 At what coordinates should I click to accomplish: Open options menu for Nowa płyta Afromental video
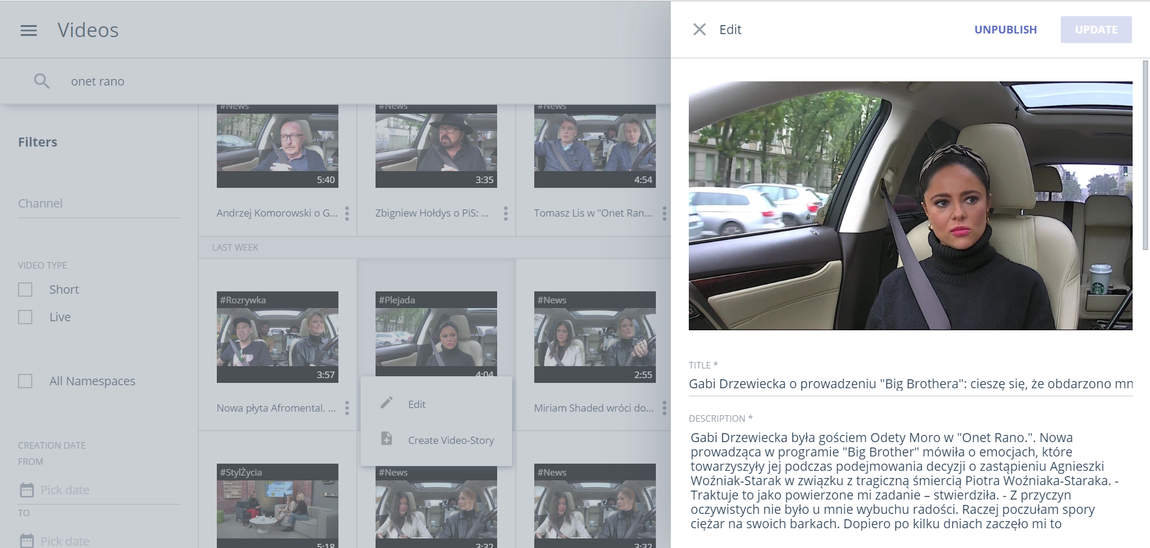tap(347, 408)
